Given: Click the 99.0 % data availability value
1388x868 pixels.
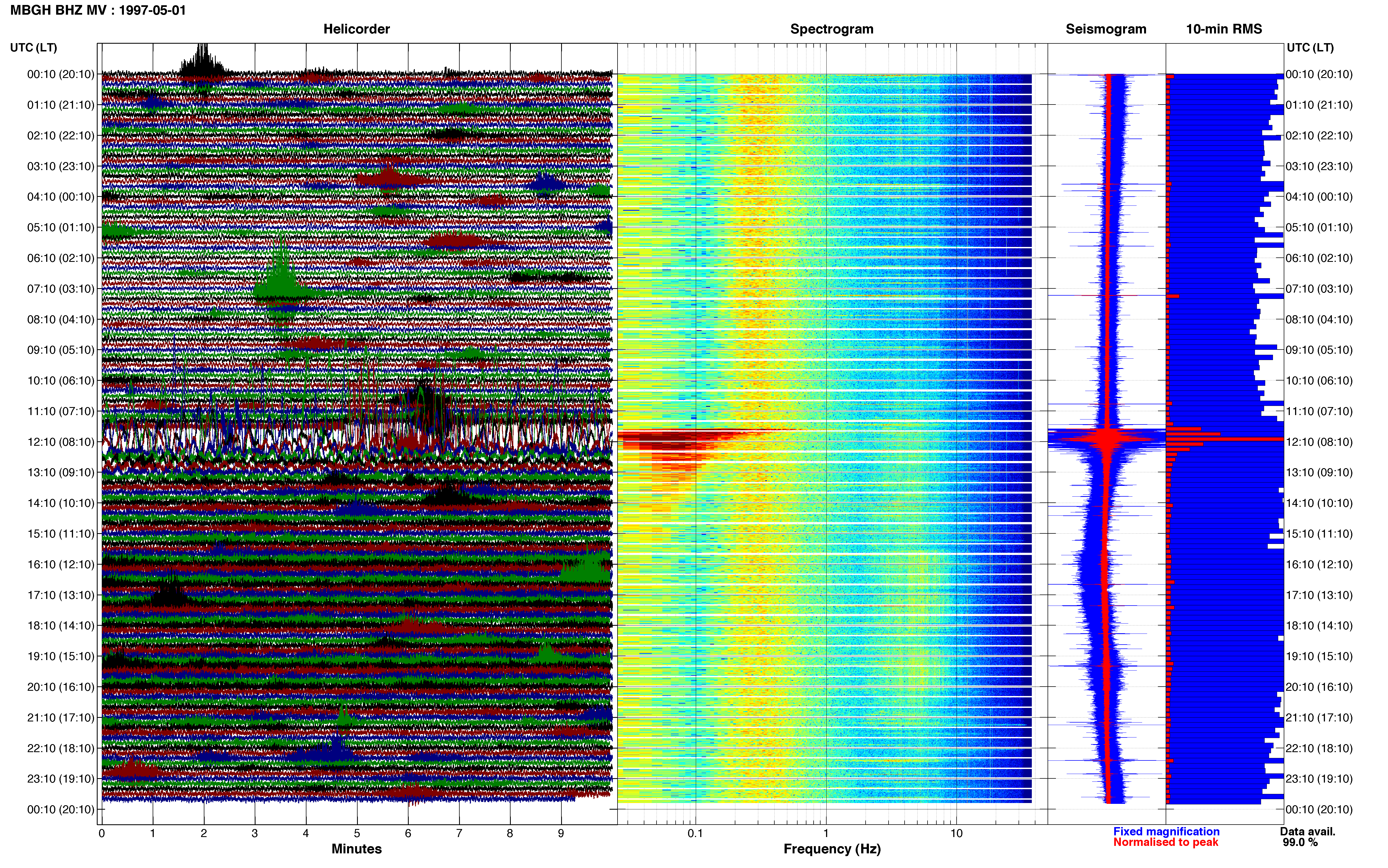Looking at the screenshot, I should coord(1300,842).
